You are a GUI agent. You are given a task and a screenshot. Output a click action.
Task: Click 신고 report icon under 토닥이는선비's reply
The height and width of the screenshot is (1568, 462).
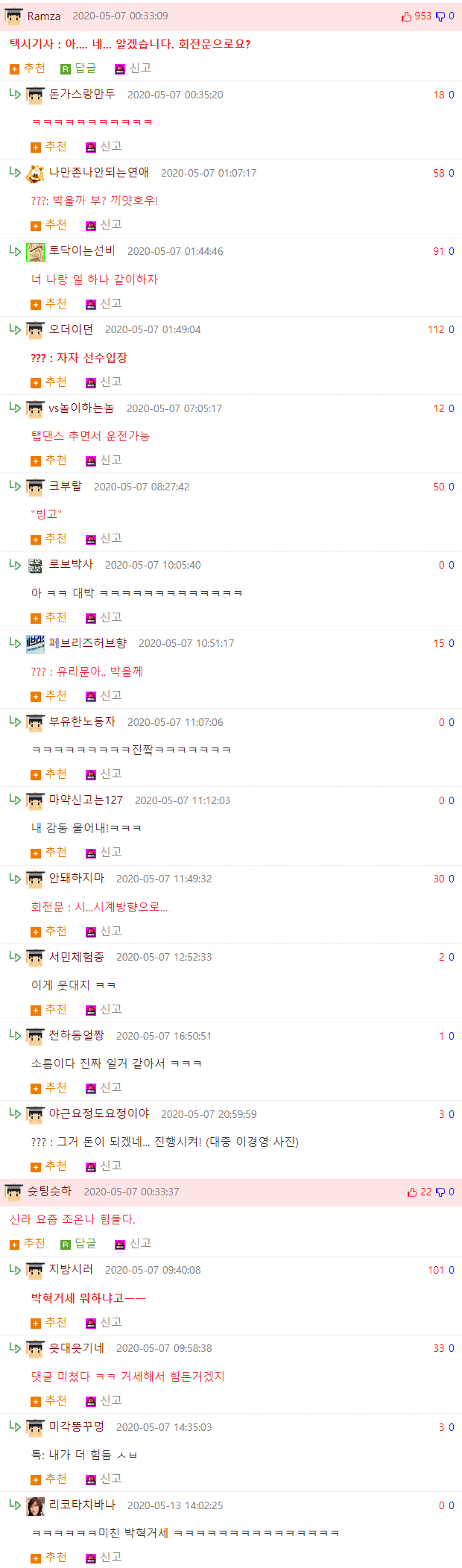pyautogui.click(x=91, y=305)
